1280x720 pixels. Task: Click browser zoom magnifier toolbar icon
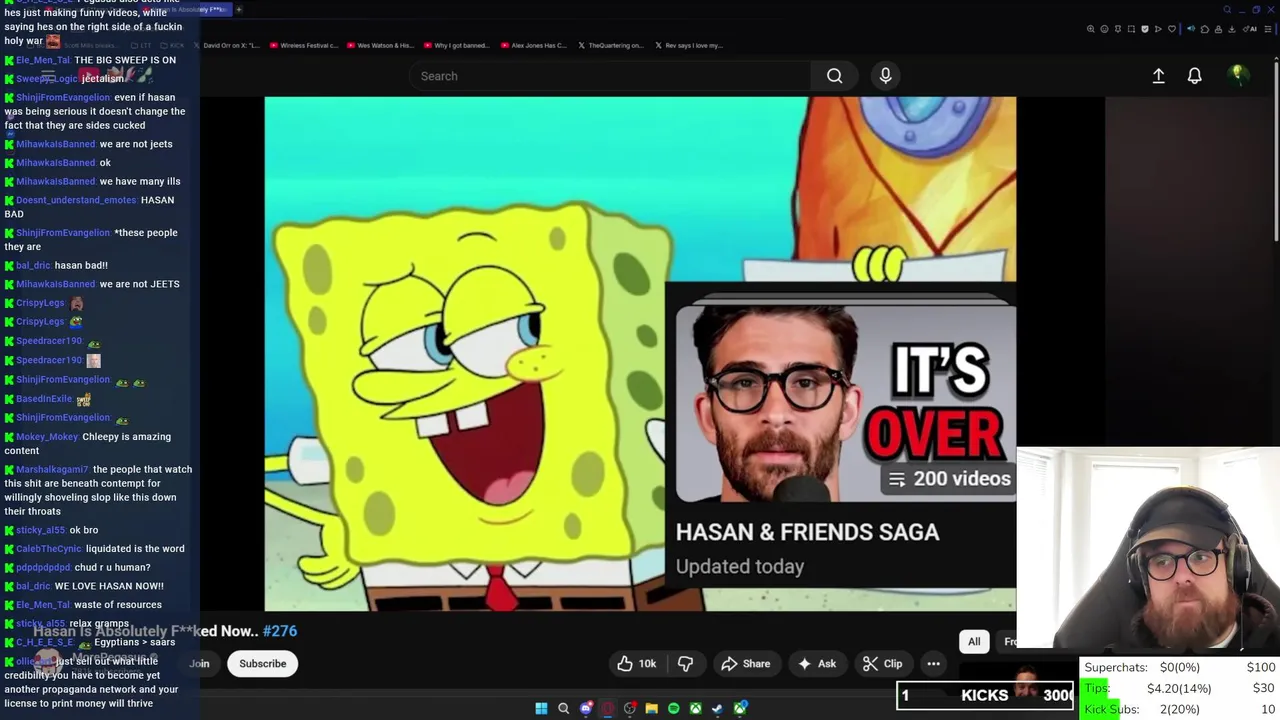point(1091,29)
